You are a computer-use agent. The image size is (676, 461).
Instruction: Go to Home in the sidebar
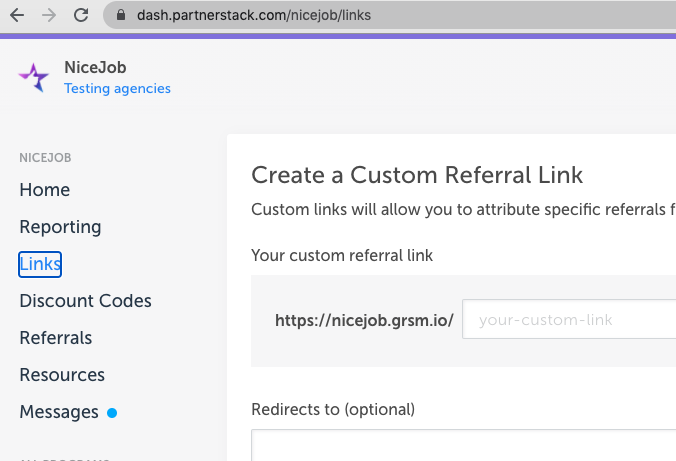pyautogui.click(x=45, y=190)
